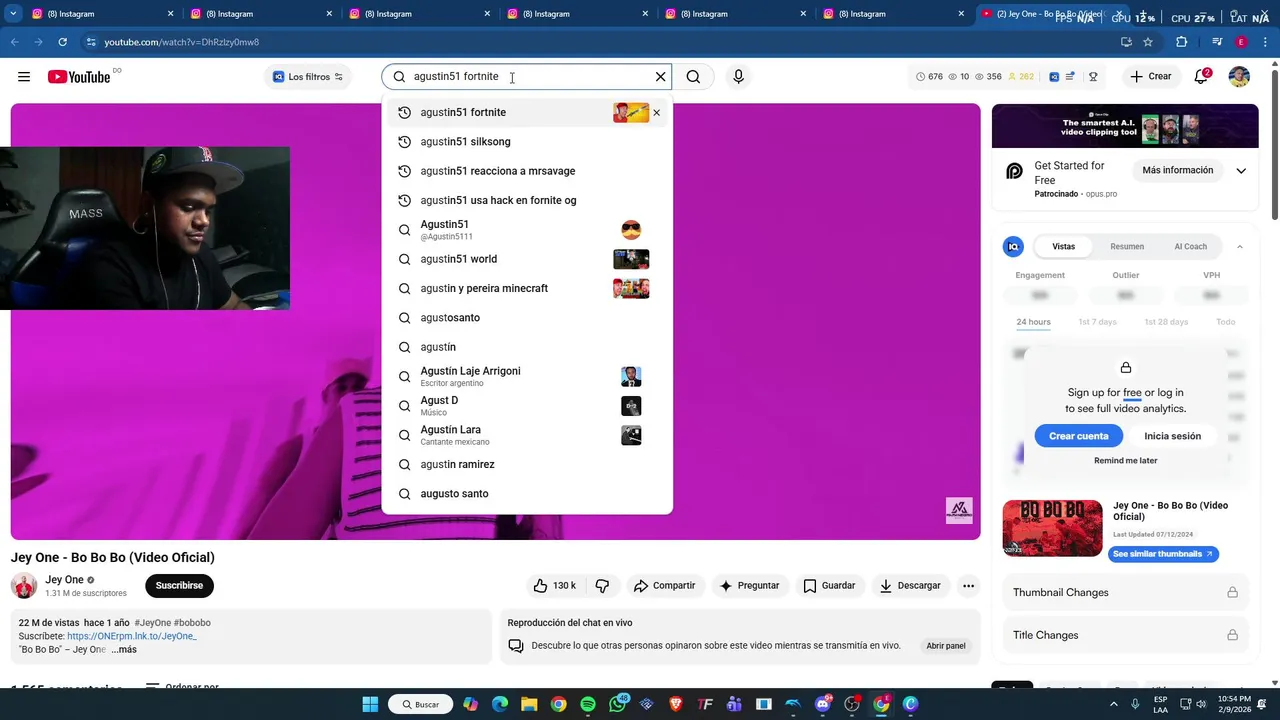Select the '1st 7 days' period tab

[1097, 322]
